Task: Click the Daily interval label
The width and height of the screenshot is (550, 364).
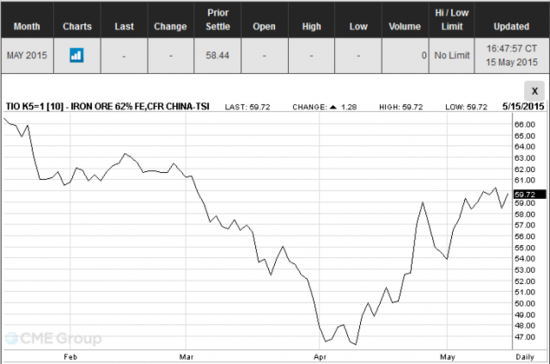Action: tap(525, 357)
